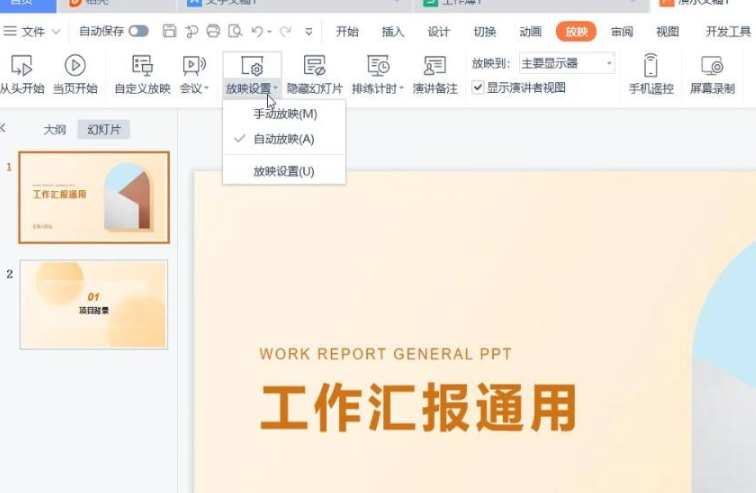Click the 放映设置 ribbon icon

pyautogui.click(x=252, y=66)
